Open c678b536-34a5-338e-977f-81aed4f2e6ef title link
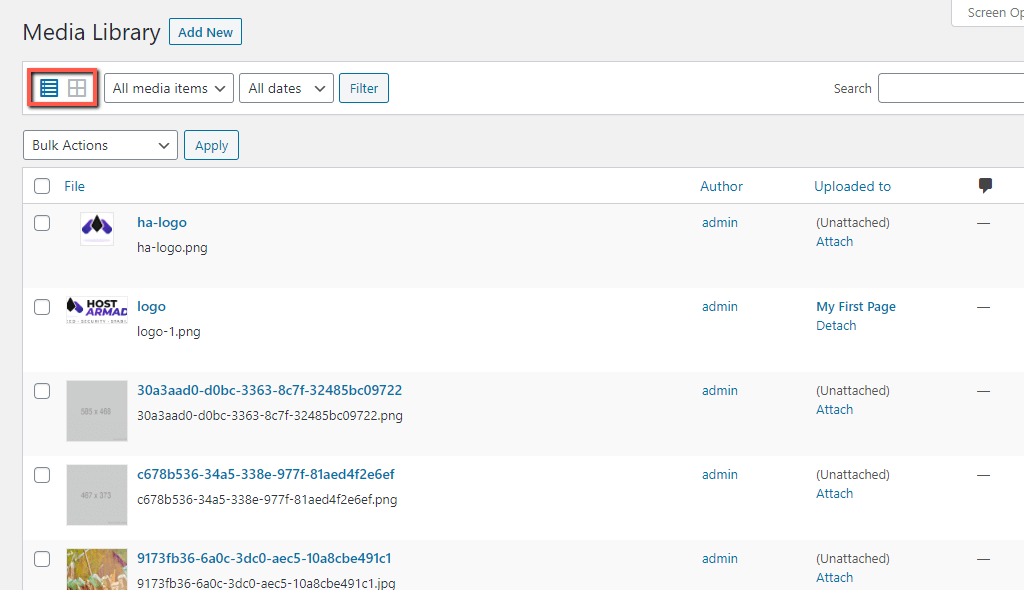This screenshot has width=1024, height=590. click(x=266, y=474)
